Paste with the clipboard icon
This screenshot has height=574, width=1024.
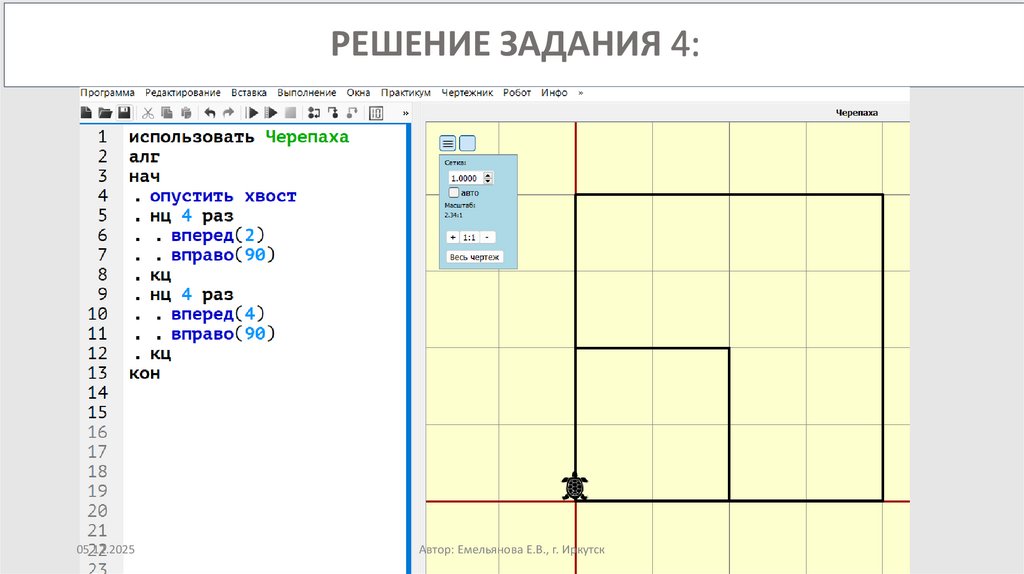tap(185, 113)
